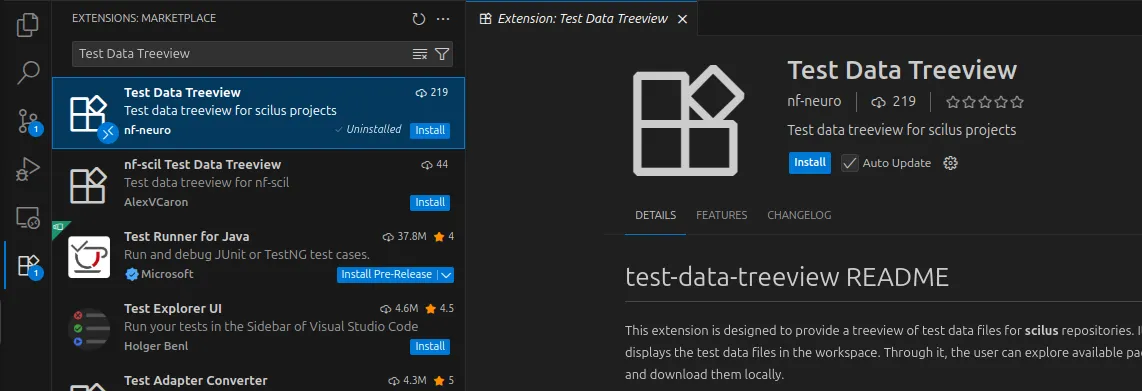Click the Microsoft verified publisher badge
Viewport: 1142px width, 391px height.
pyautogui.click(x=131, y=275)
